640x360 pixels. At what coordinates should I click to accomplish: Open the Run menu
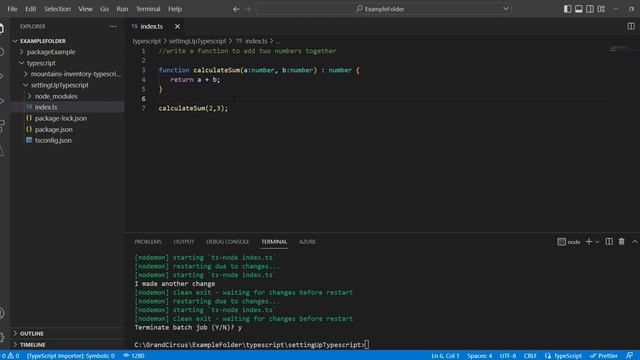point(122,9)
